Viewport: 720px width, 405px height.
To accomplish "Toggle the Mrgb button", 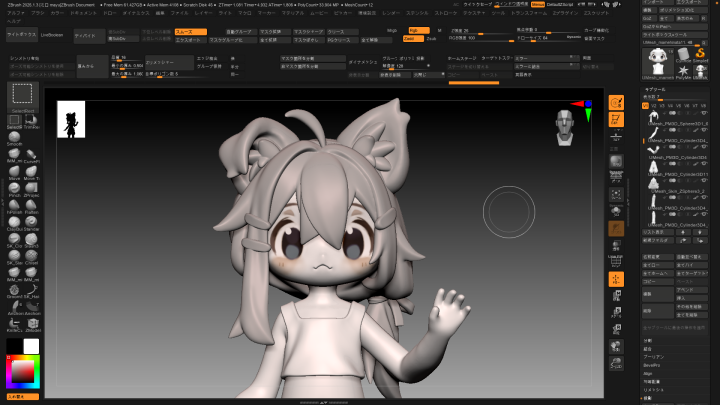I will click(392, 30).
